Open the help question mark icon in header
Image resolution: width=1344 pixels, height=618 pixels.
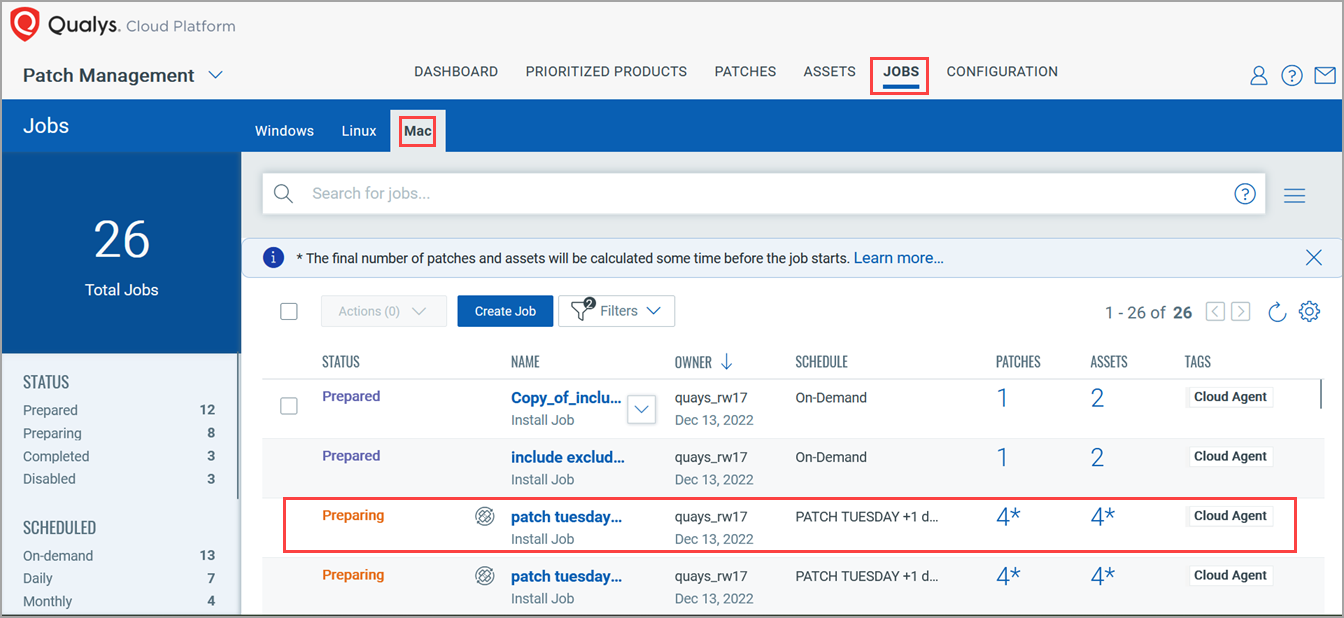click(x=1292, y=76)
